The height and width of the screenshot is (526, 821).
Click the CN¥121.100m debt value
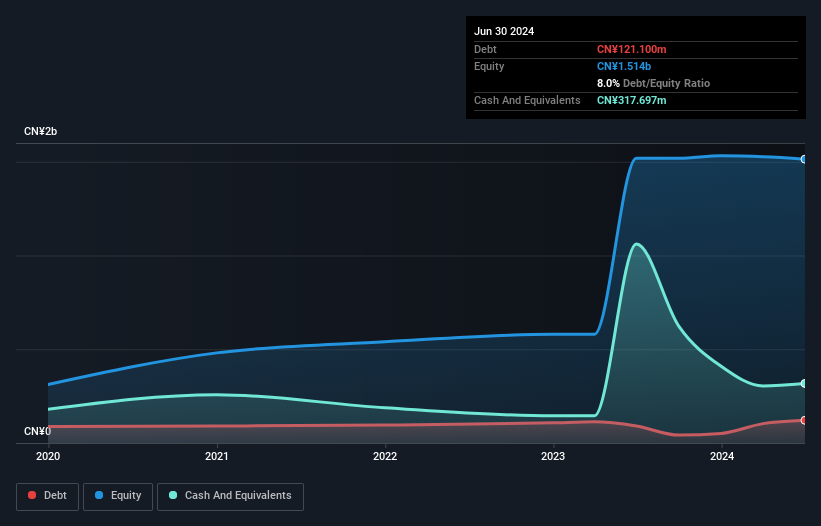[x=631, y=49]
